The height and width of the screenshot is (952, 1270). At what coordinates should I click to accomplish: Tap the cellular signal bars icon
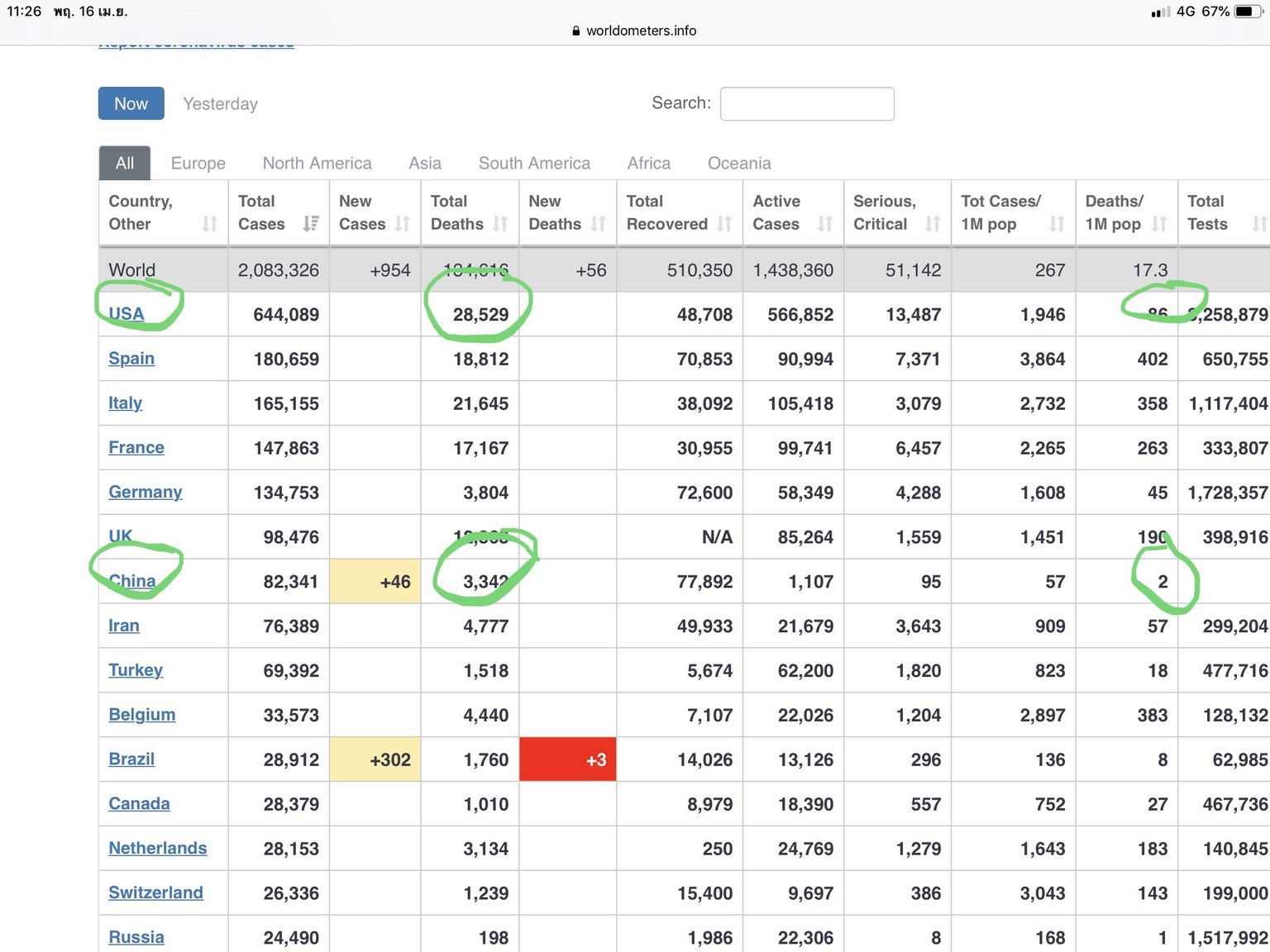point(1161,12)
